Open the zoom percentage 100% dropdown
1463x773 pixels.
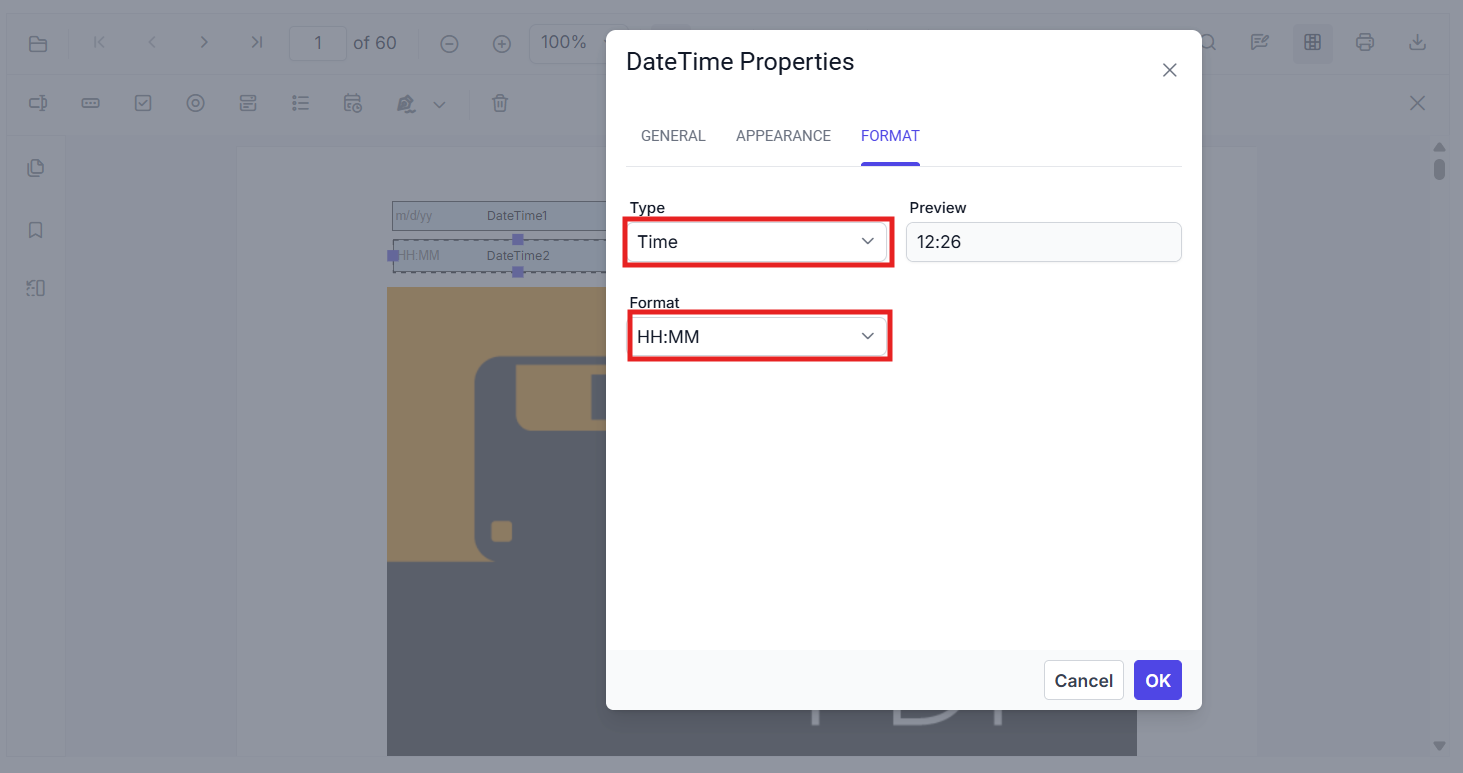(579, 43)
